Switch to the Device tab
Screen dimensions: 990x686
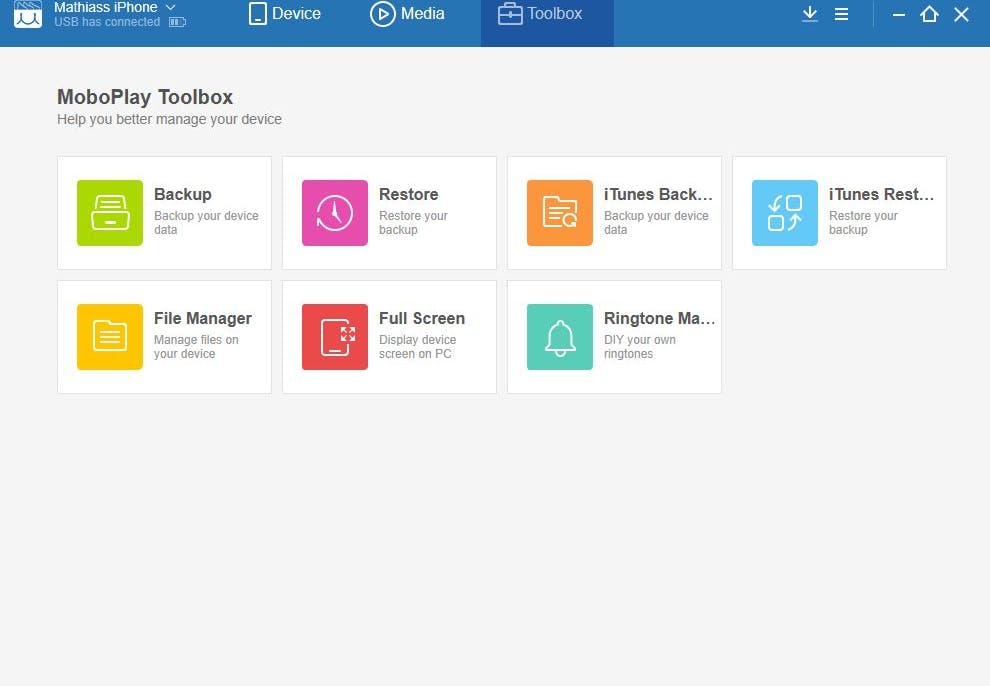[x=284, y=13]
